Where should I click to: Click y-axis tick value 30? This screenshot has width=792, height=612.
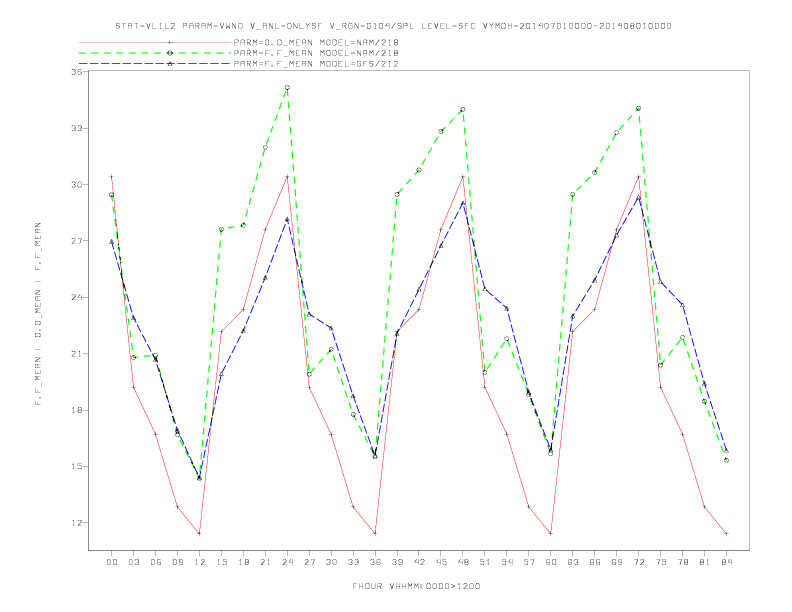click(77, 184)
